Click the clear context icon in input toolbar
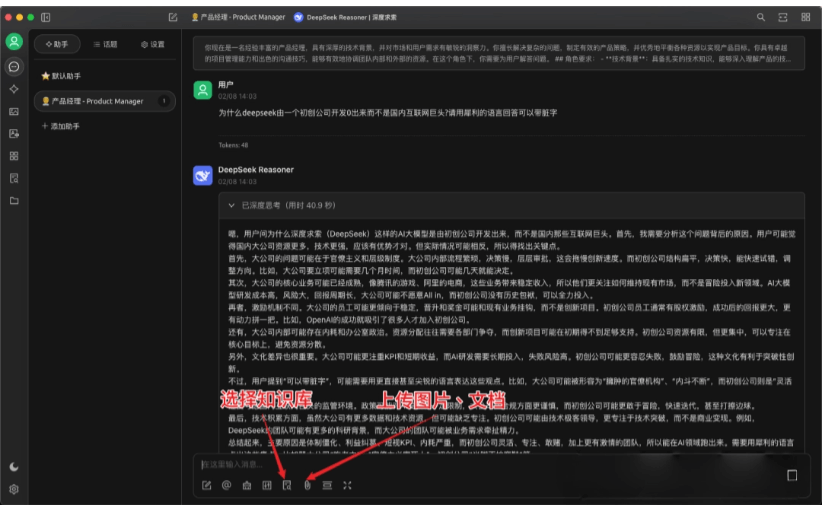Viewport: 822px width, 512px height. [x=327, y=485]
